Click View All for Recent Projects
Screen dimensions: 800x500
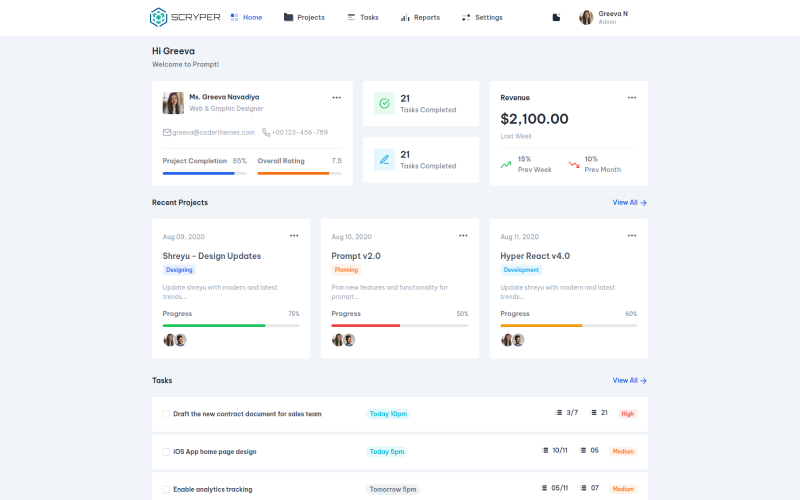pyautogui.click(x=629, y=202)
